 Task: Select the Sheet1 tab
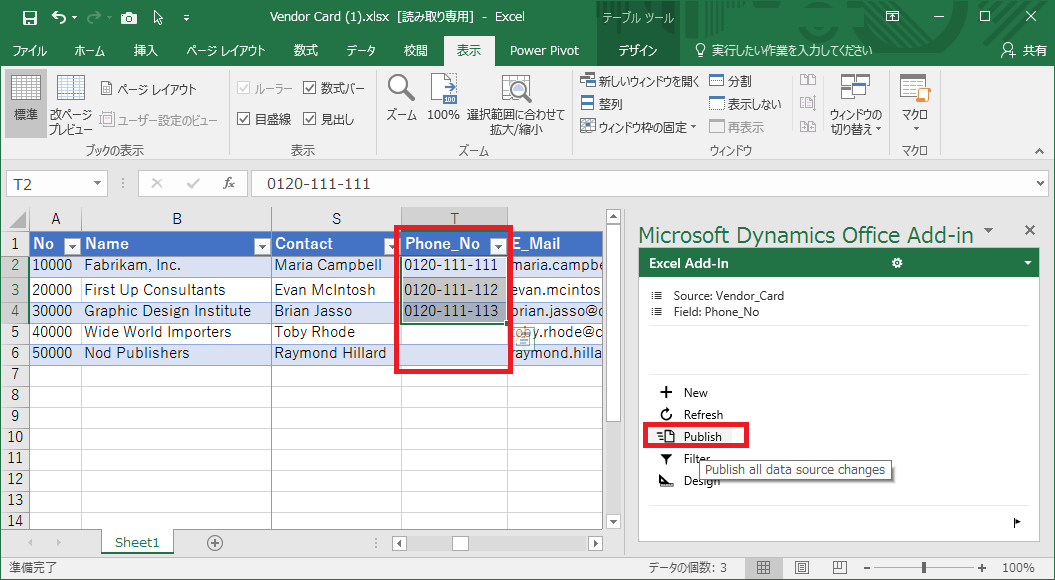[137, 542]
